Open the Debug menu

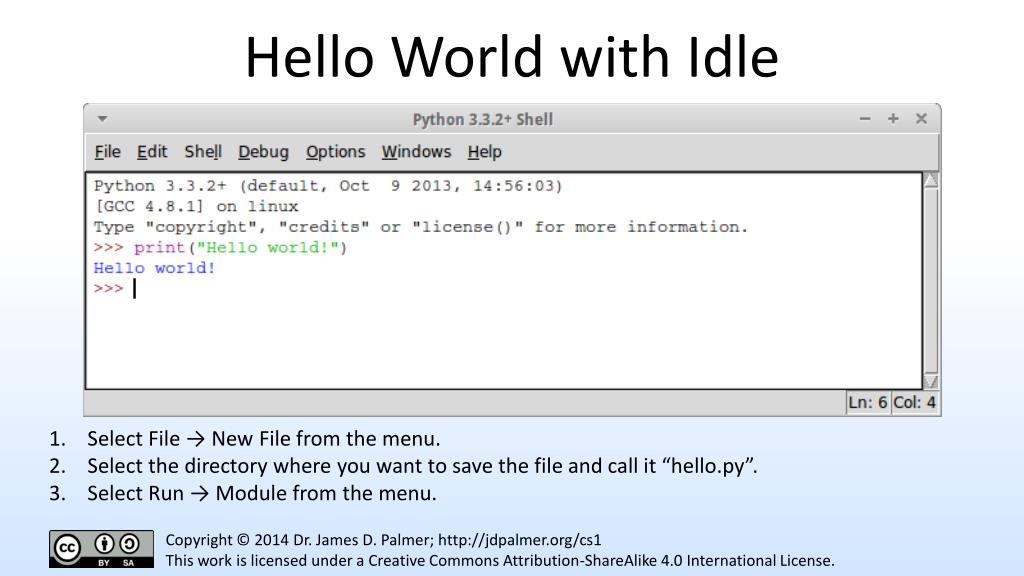263,152
